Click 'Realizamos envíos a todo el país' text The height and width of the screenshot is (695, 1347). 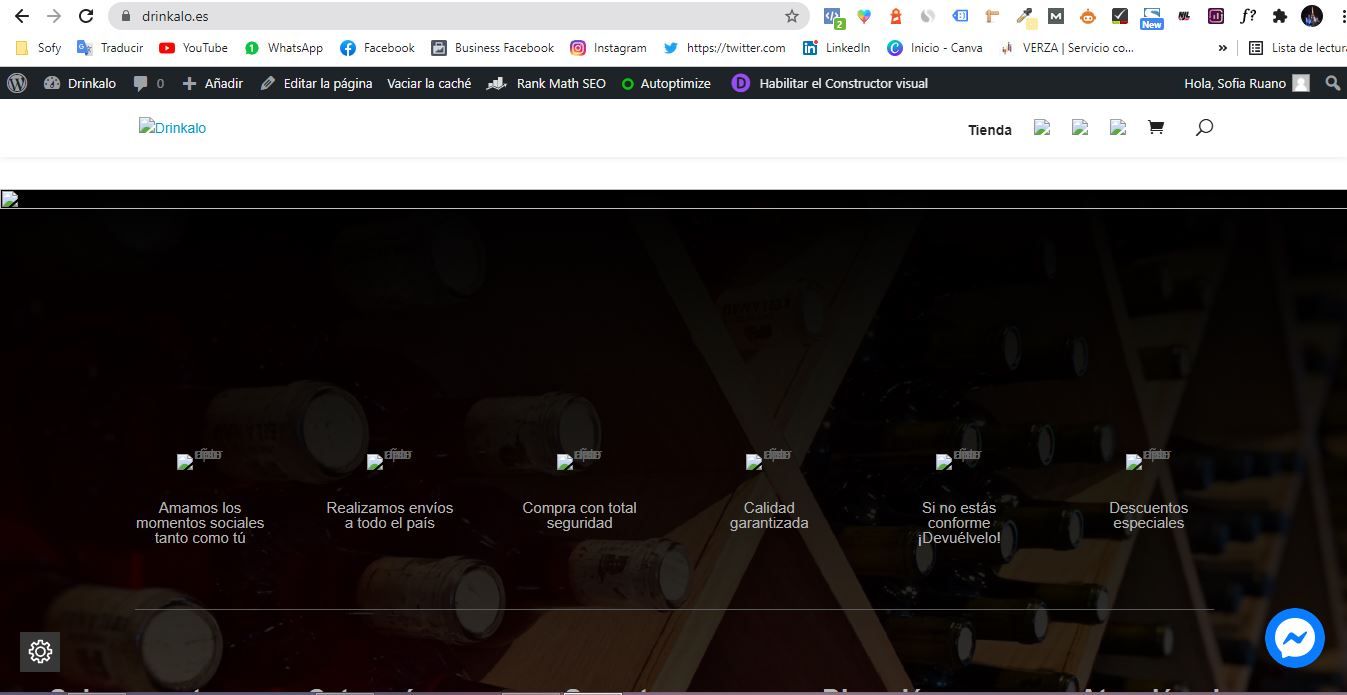[x=390, y=515]
